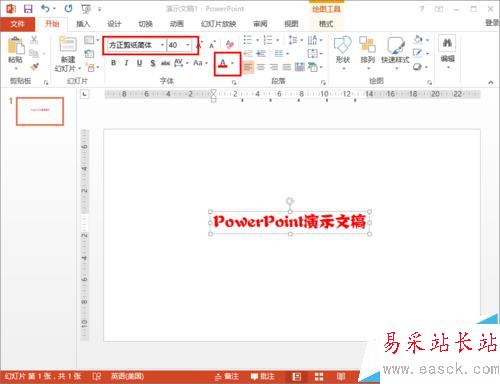This screenshot has height=384, width=500.
Task: Click the Undo arrow icon
Action: tap(46, 8)
